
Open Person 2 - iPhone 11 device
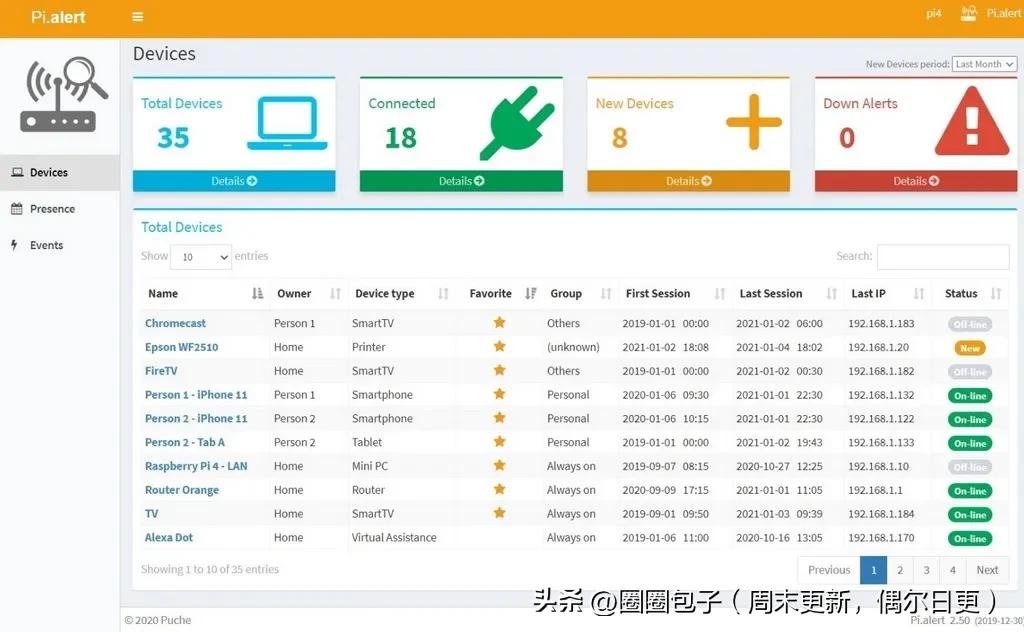tap(196, 419)
